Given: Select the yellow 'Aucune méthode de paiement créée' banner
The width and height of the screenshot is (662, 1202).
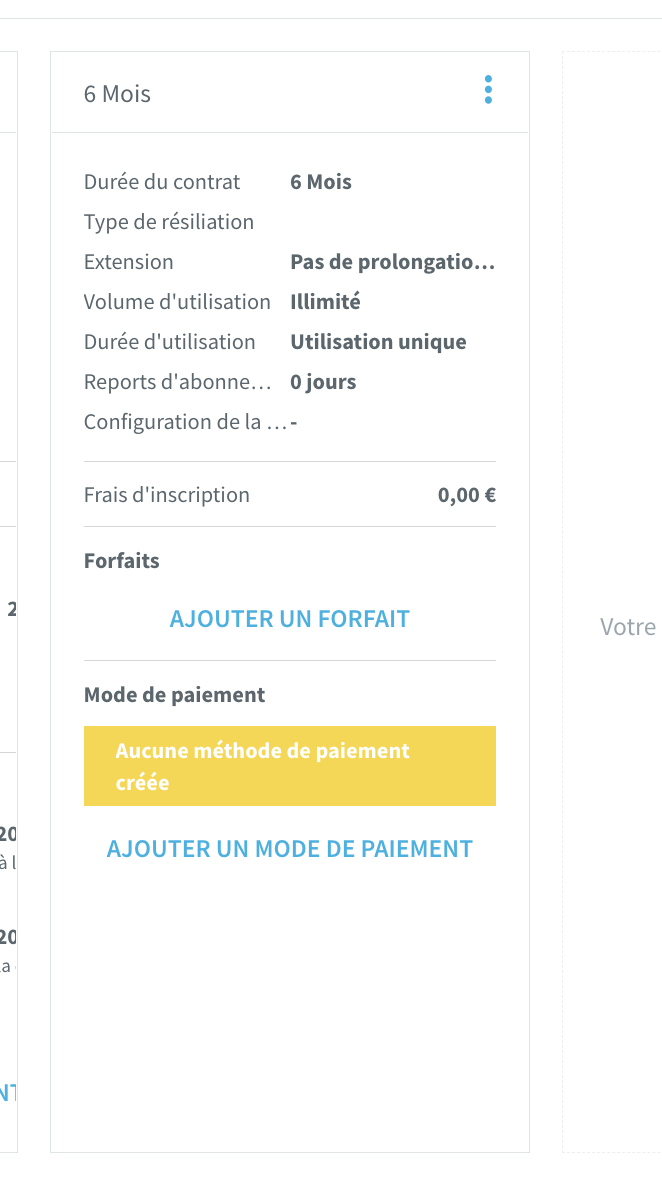Looking at the screenshot, I should [x=290, y=766].
